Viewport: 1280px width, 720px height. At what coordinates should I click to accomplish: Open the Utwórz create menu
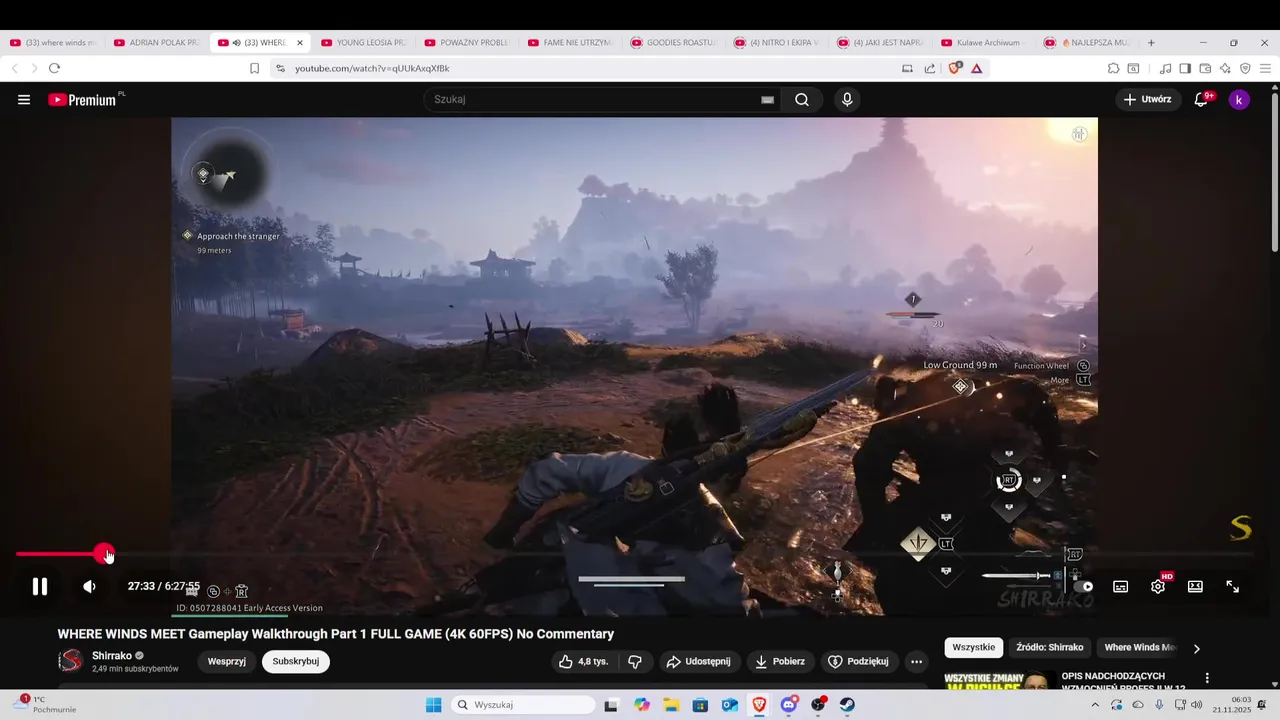1148,99
